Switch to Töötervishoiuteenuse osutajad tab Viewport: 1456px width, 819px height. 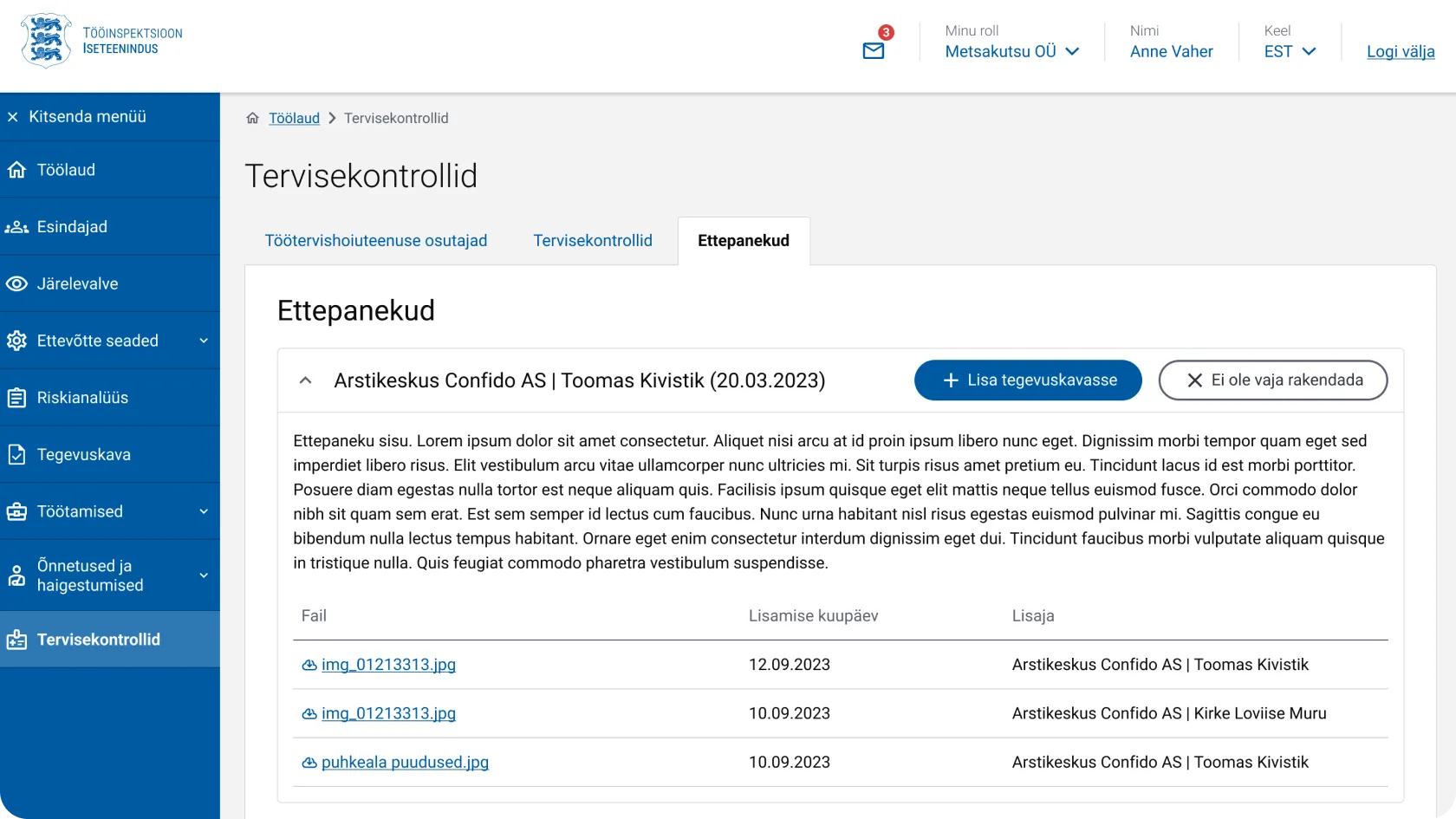pyautogui.click(x=375, y=241)
